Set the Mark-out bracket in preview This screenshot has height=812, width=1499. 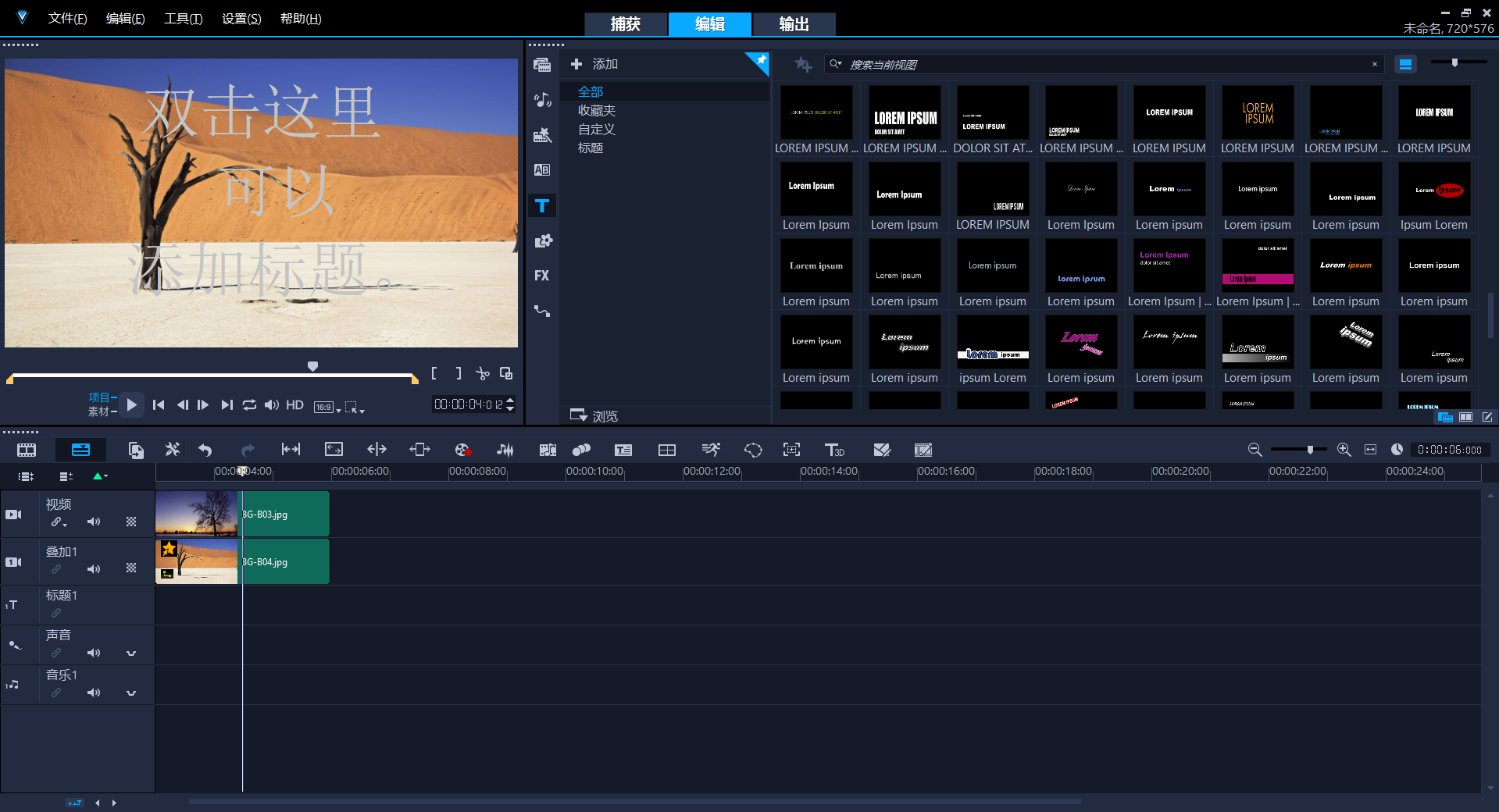459,374
